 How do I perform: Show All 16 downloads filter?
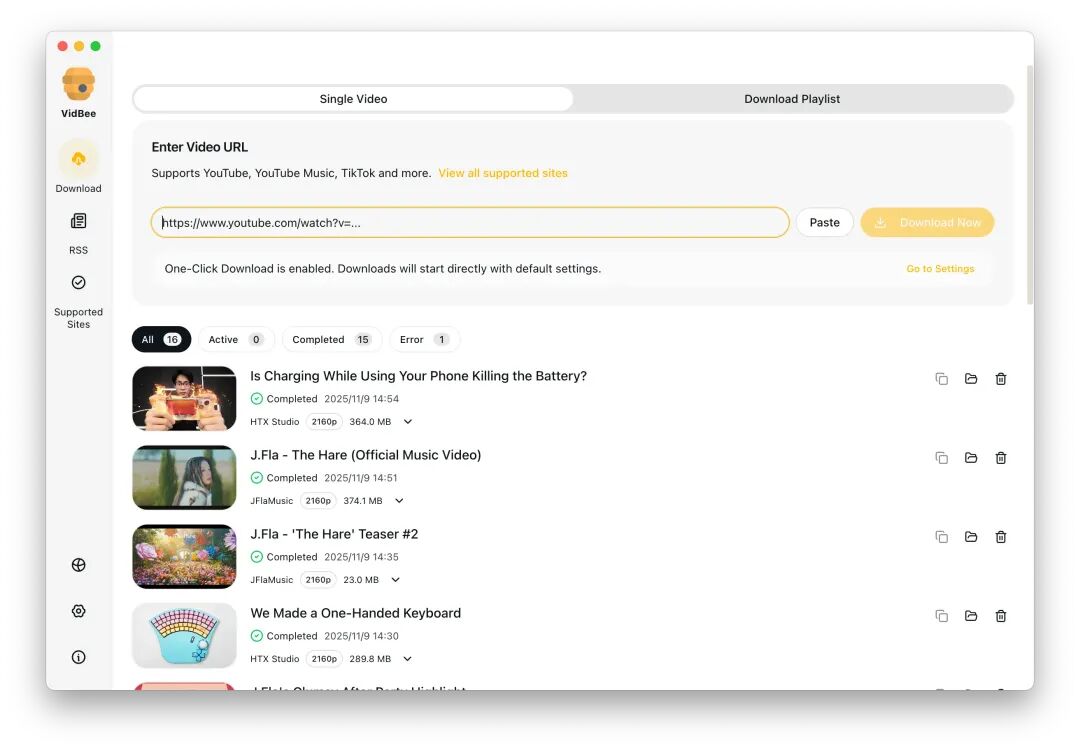161,340
